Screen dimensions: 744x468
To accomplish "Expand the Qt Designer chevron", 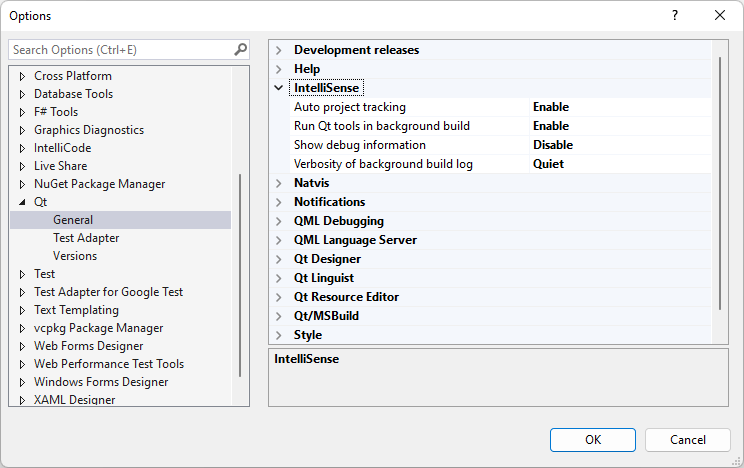I will point(279,259).
